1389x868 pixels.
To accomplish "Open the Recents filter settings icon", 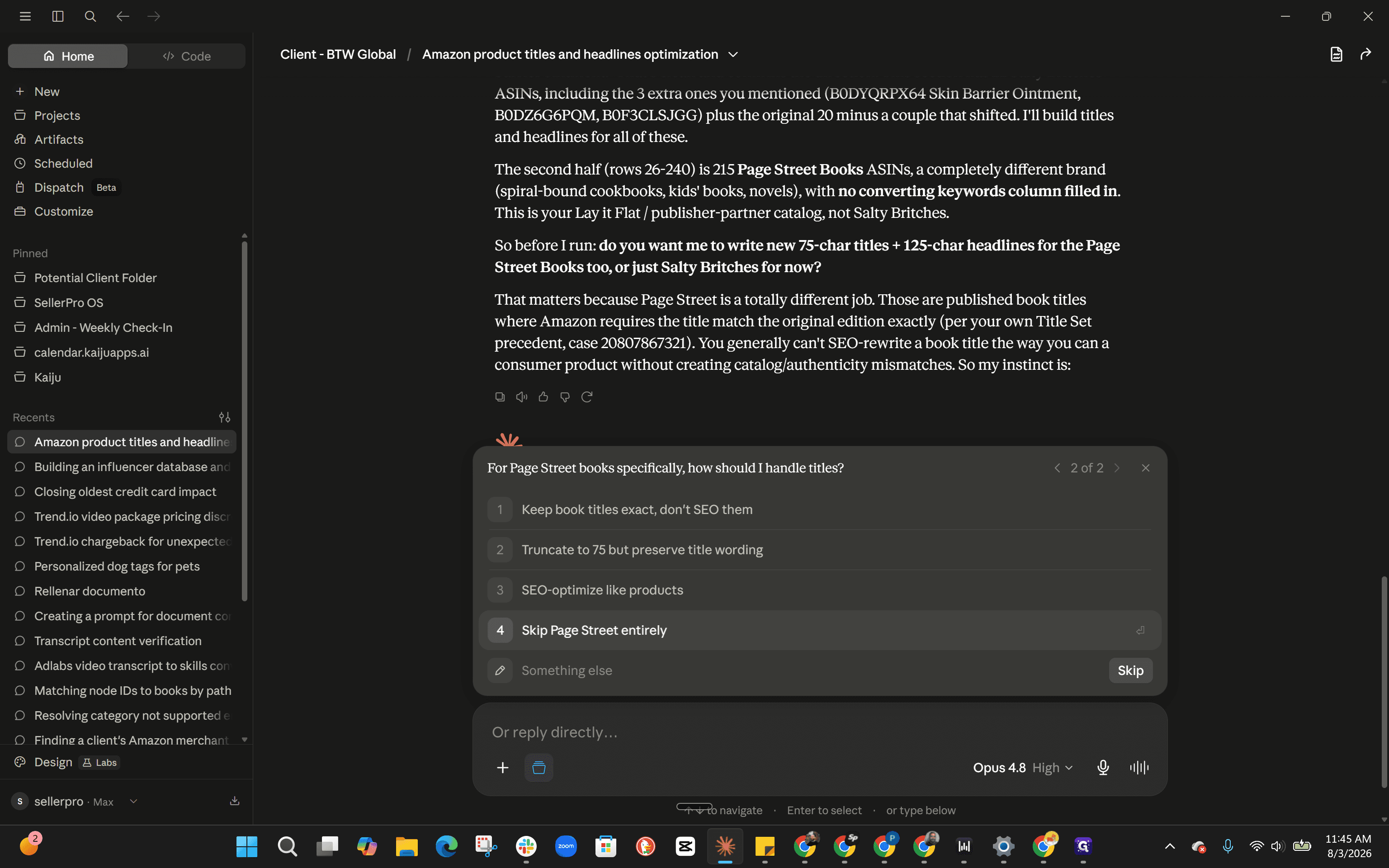I will (x=224, y=417).
